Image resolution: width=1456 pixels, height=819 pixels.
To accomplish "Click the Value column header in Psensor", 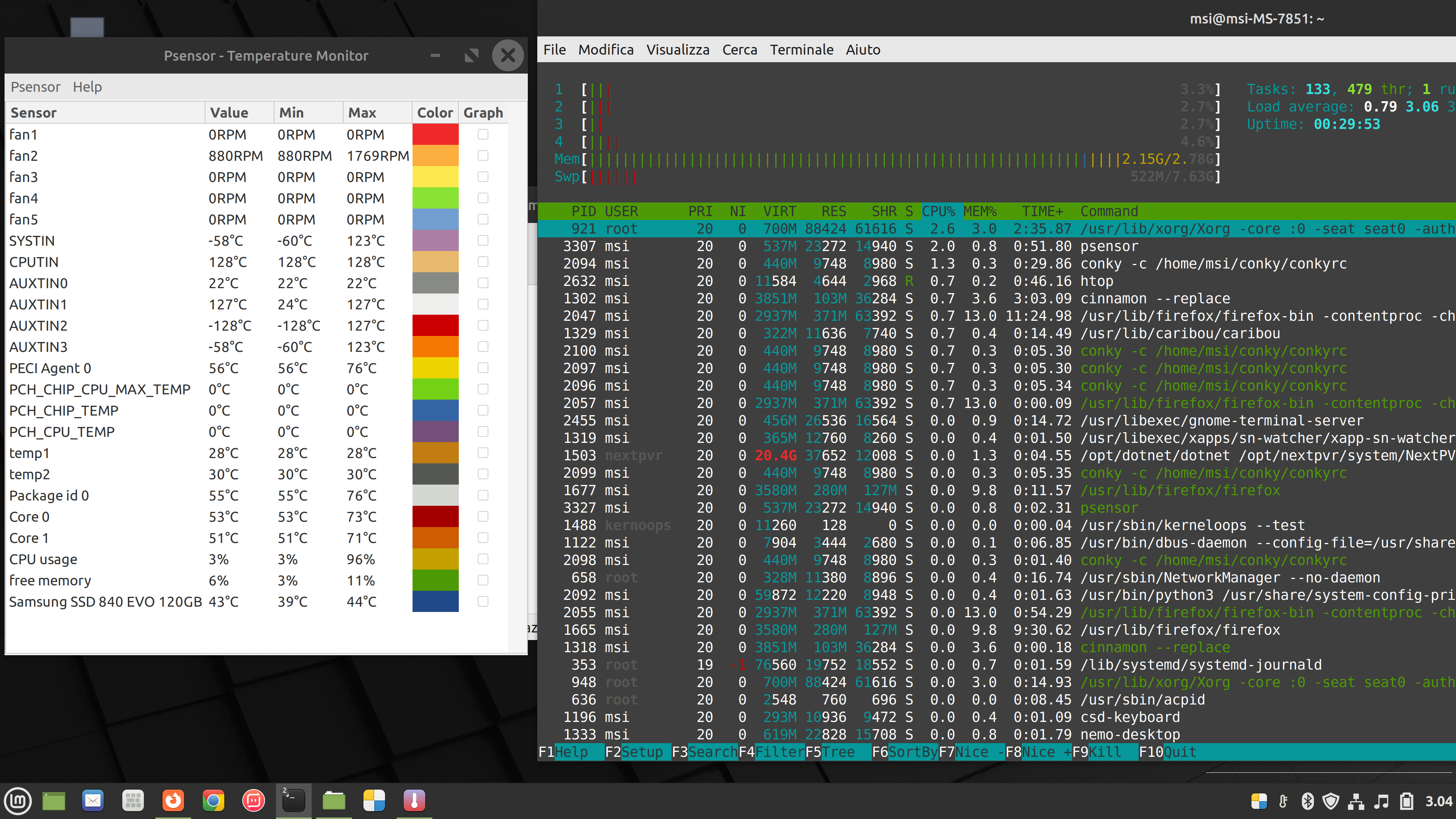I will click(229, 113).
